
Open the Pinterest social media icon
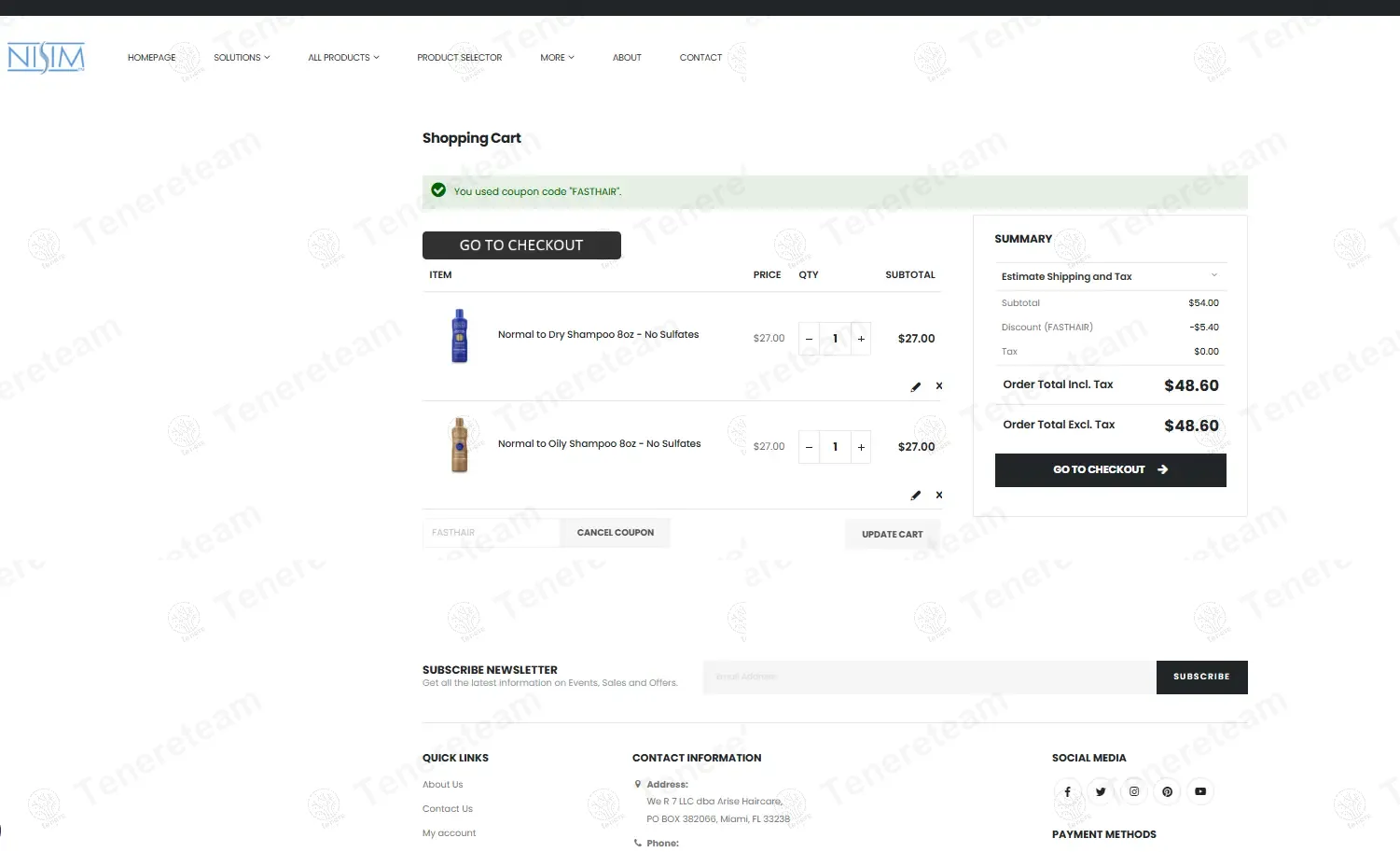click(x=1167, y=791)
